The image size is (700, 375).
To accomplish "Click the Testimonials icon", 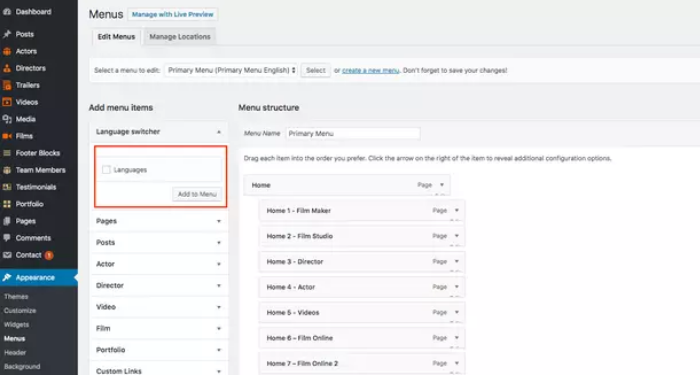I will 7,187.
